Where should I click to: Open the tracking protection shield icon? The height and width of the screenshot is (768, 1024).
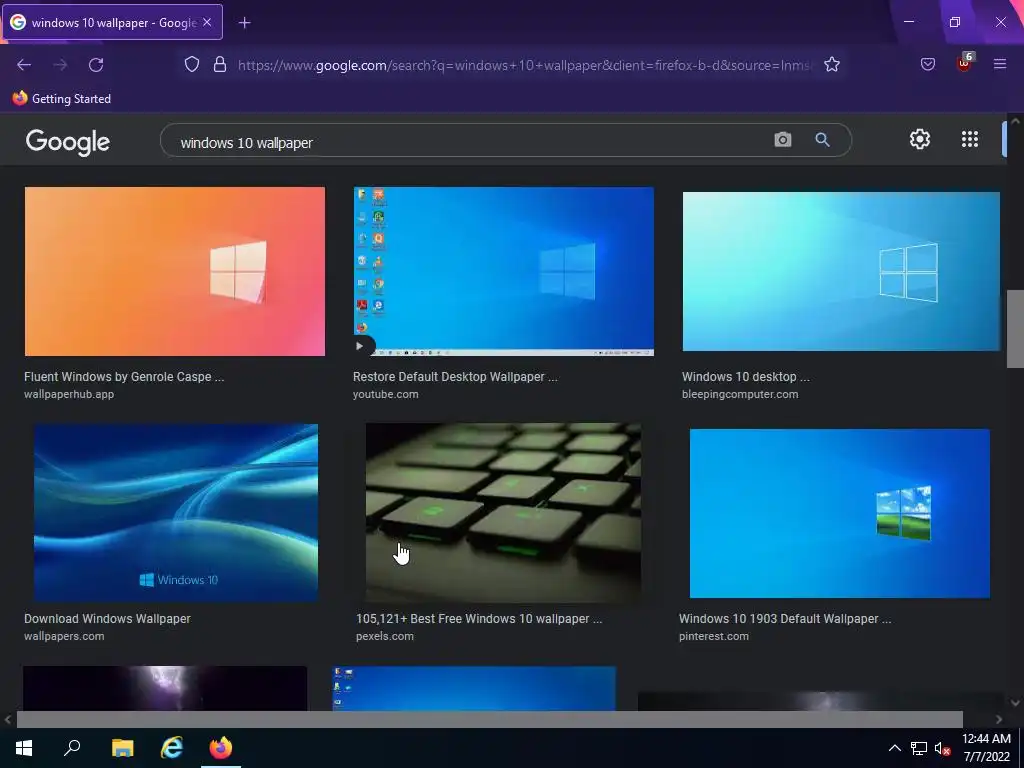tap(191, 65)
